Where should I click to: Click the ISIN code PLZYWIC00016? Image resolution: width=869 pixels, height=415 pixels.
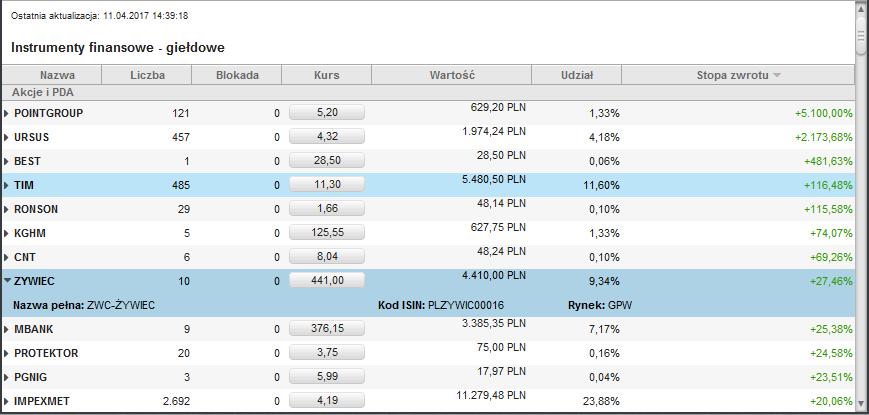(x=466, y=305)
